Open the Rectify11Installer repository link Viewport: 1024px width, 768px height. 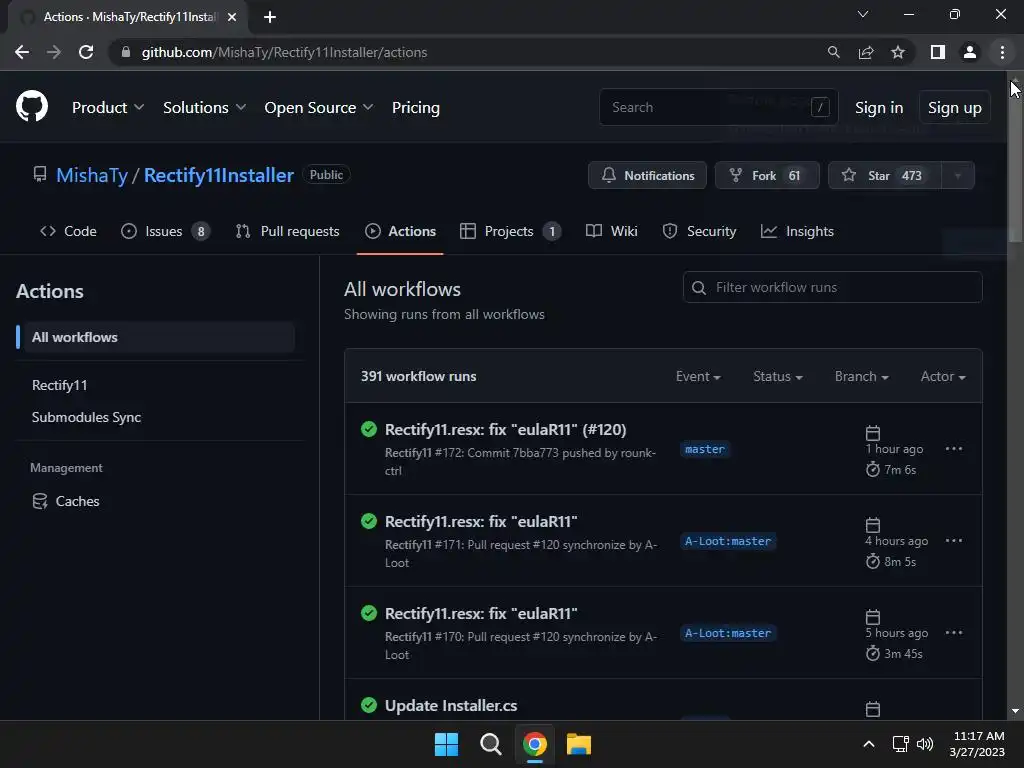click(x=219, y=175)
